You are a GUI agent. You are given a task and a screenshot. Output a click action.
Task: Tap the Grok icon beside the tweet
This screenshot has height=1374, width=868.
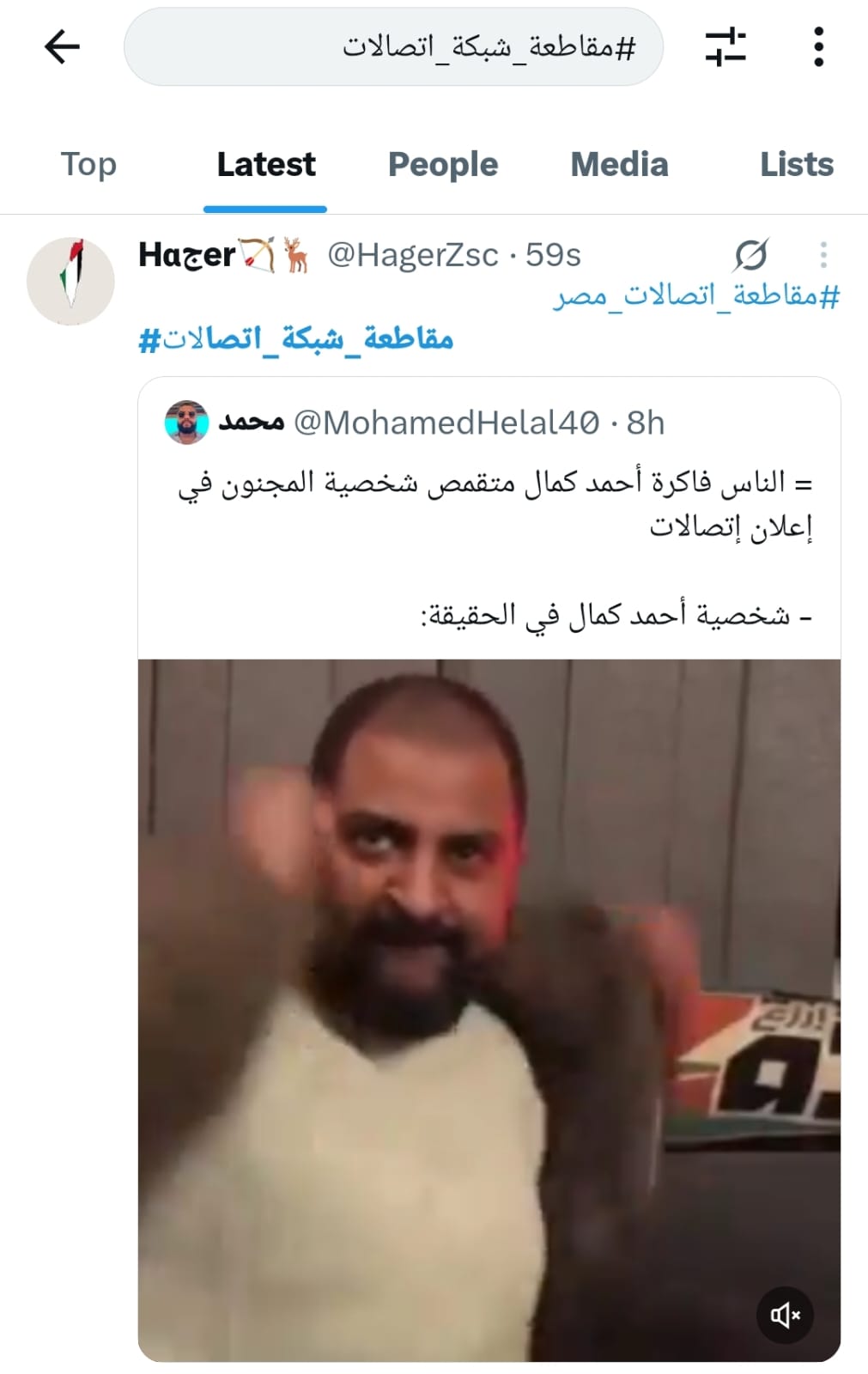[x=751, y=255]
